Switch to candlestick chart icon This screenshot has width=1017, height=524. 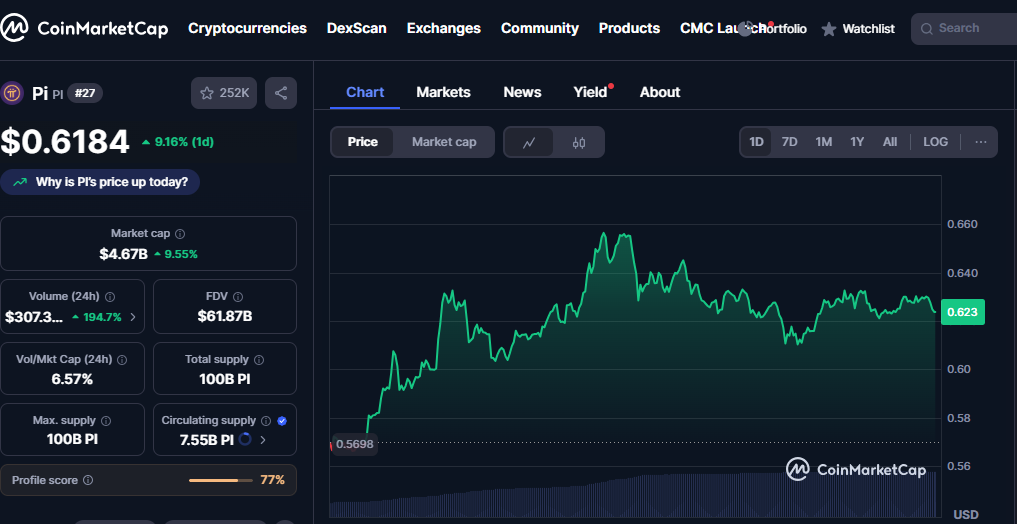tap(579, 142)
